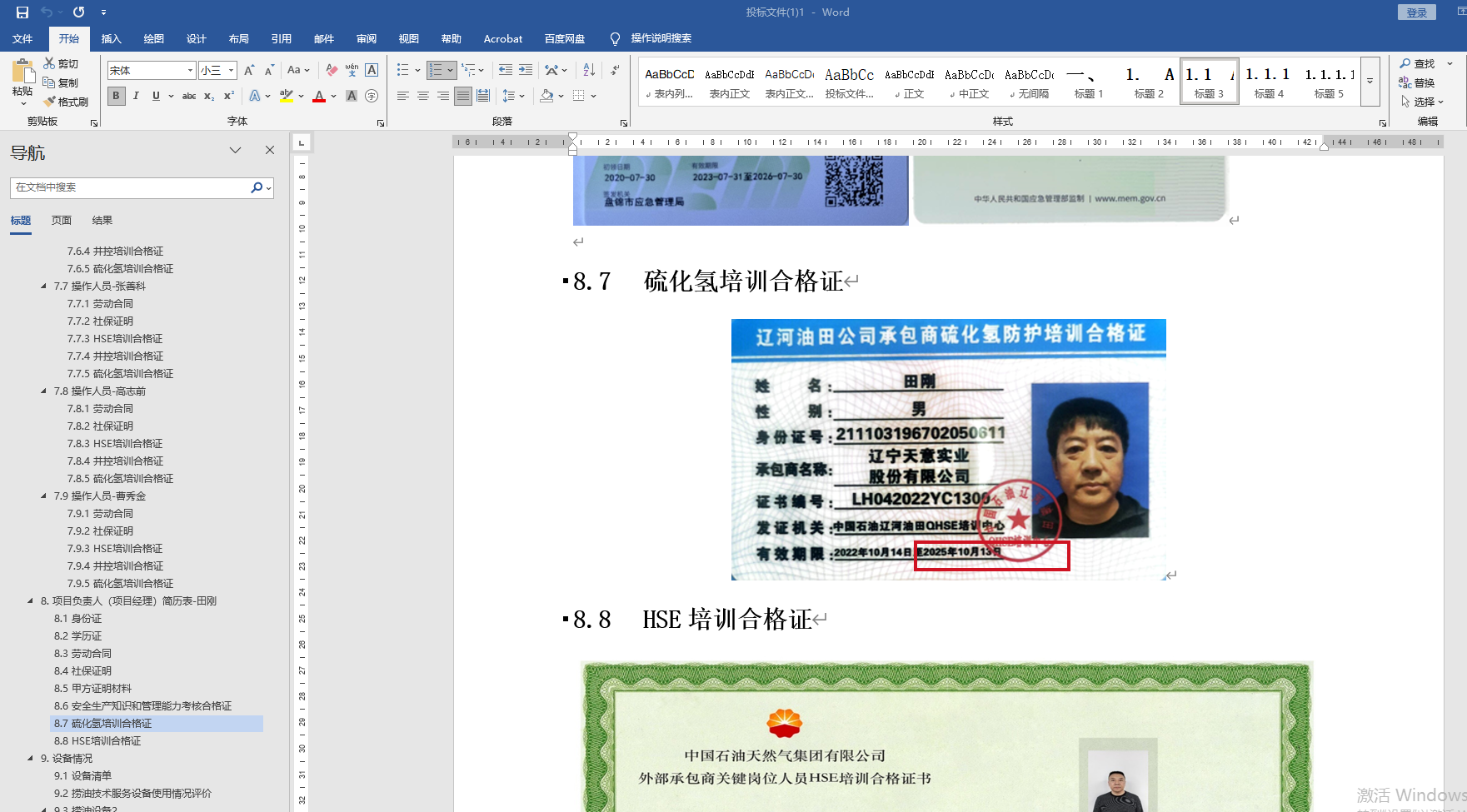Collapse the 7.7 操作人员-张善科 tree node
Image resolution: width=1467 pixels, height=812 pixels.
(x=44, y=286)
